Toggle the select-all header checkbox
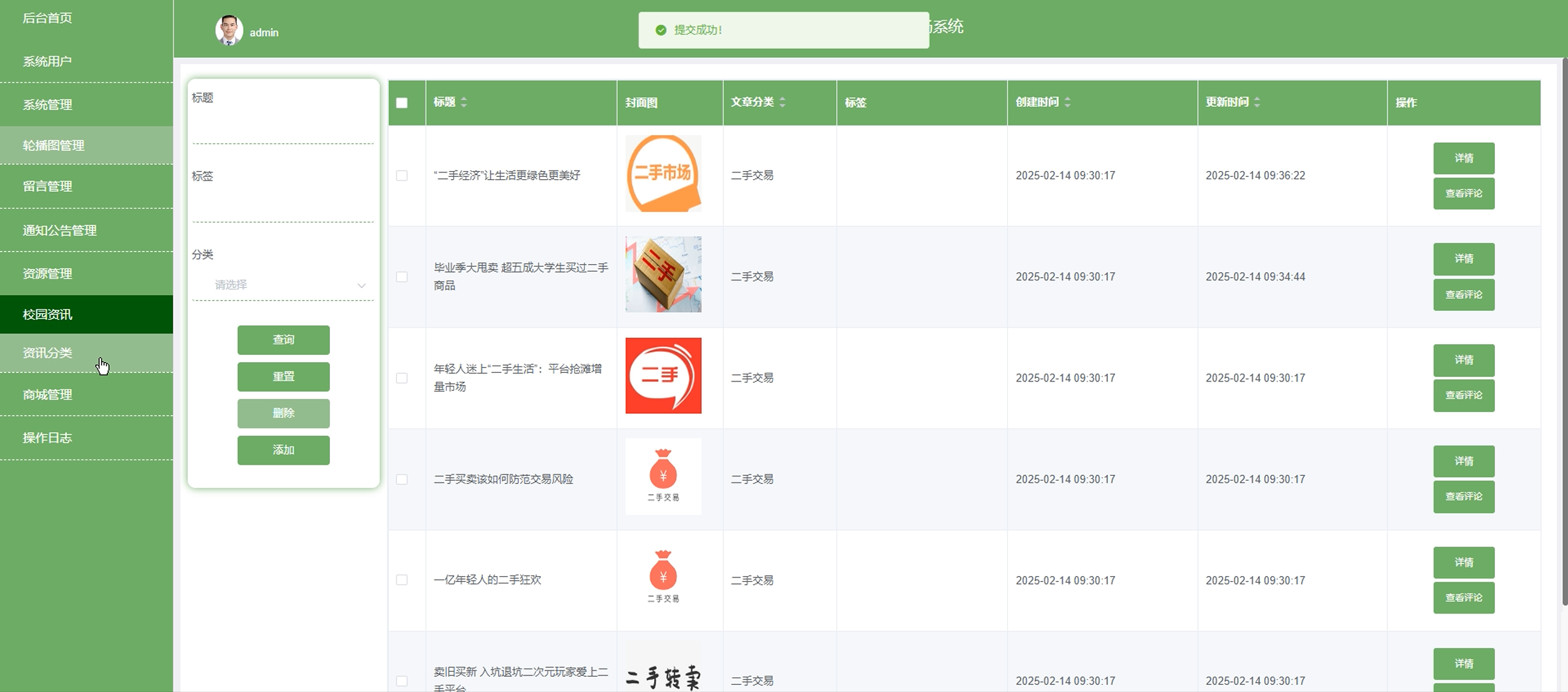This screenshot has width=1568, height=692. 402,103
